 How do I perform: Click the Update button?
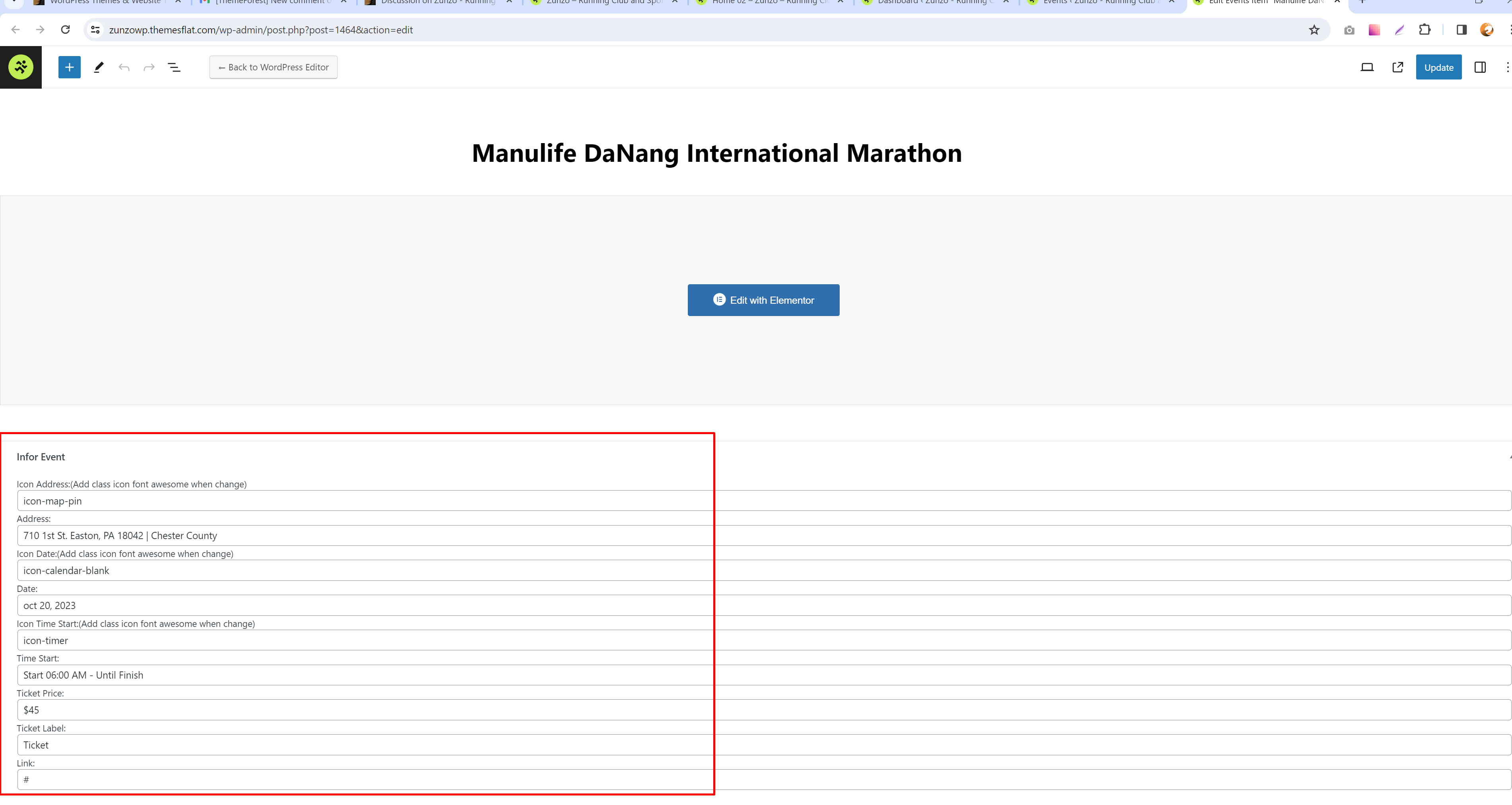[1438, 68]
